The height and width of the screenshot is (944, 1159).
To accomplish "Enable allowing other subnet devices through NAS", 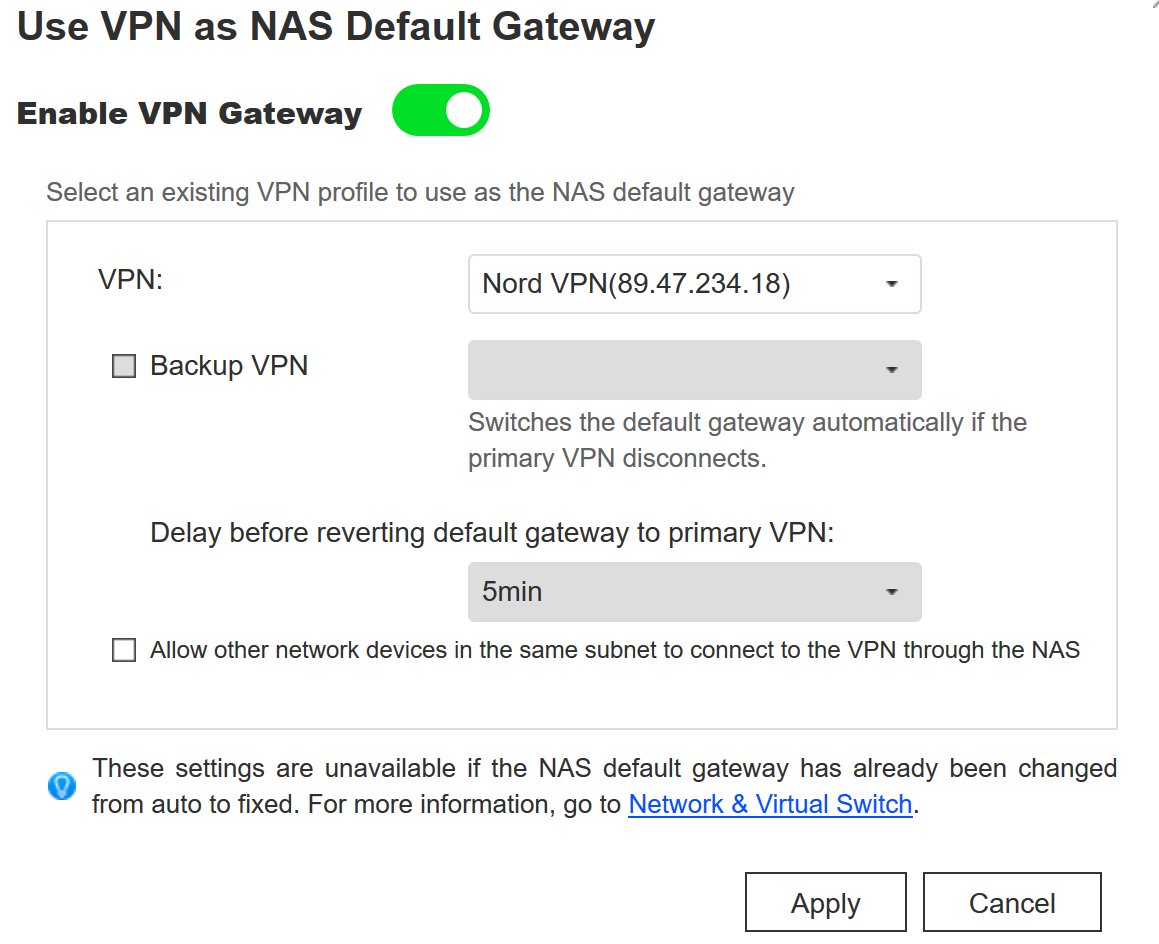I will point(124,651).
